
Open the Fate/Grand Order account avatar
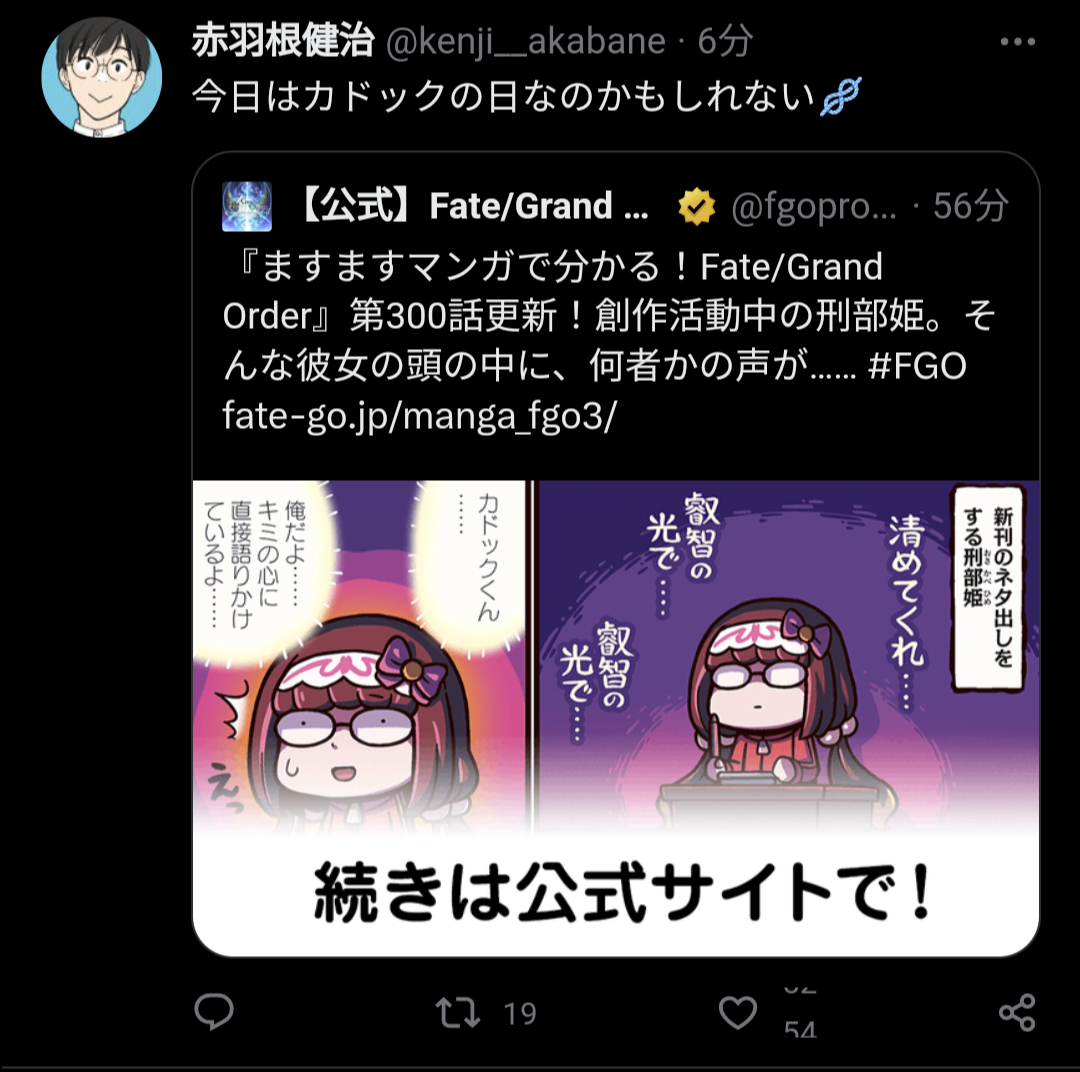pos(247,206)
